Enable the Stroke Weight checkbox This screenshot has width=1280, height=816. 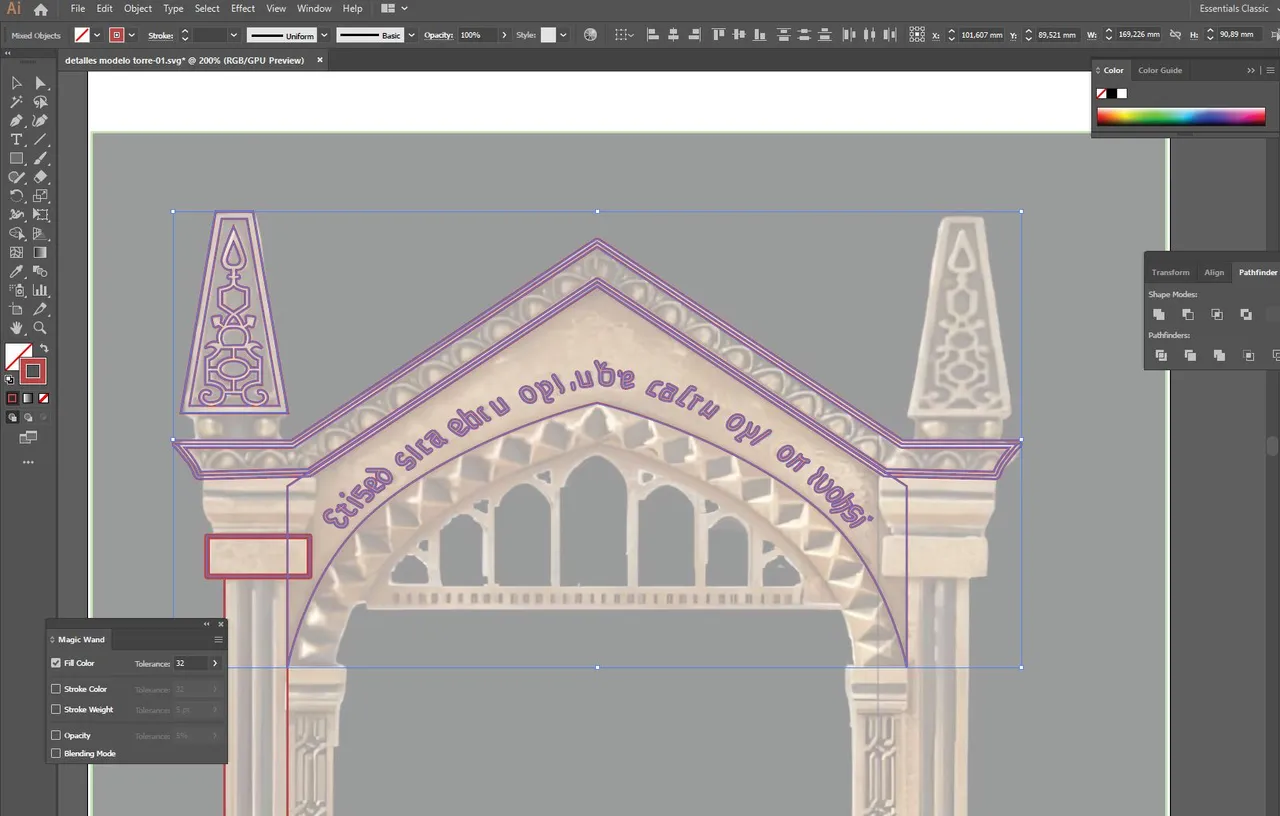[x=56, y=710]
